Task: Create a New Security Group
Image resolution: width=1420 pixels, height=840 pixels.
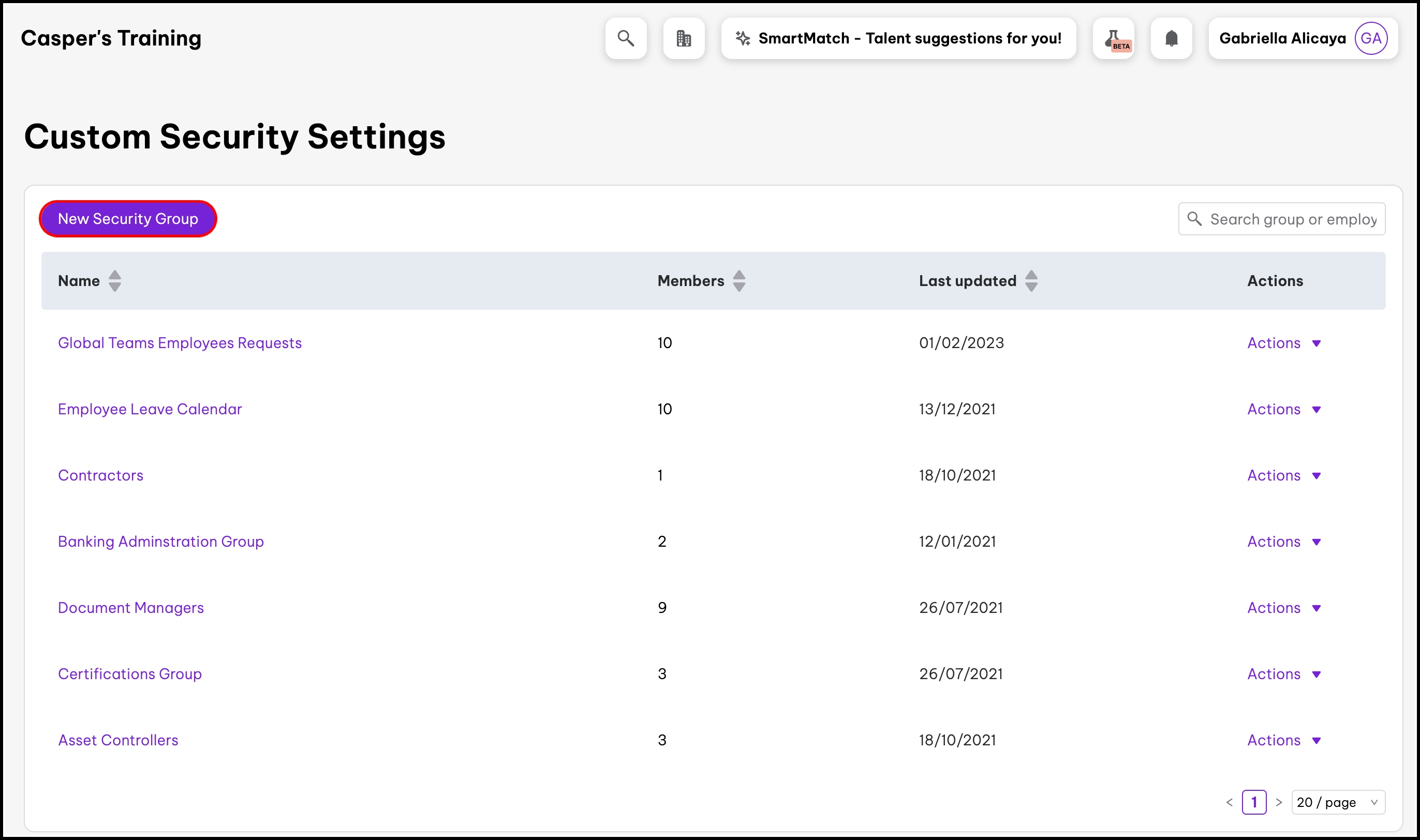Action: click(128, 218)
